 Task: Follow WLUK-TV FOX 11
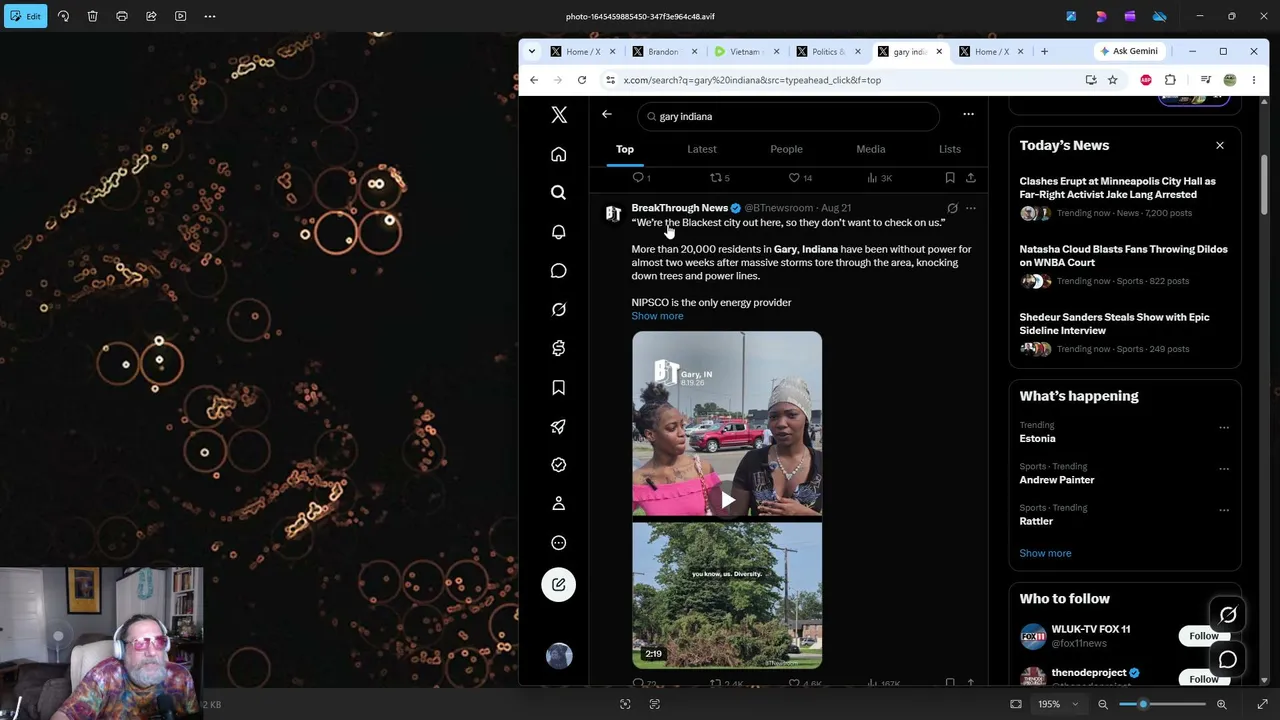[1204, 636]
